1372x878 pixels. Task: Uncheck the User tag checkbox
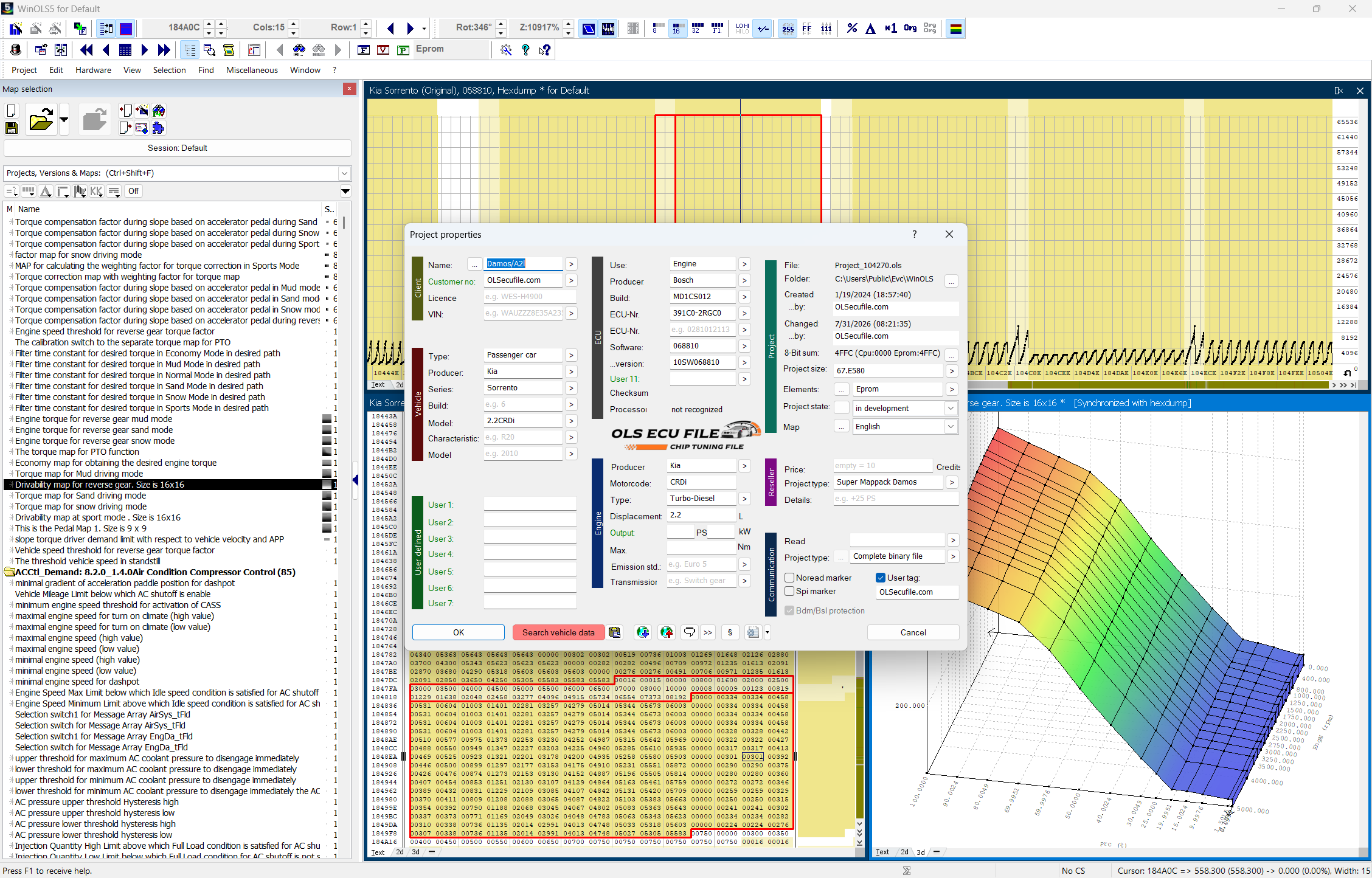880,578
